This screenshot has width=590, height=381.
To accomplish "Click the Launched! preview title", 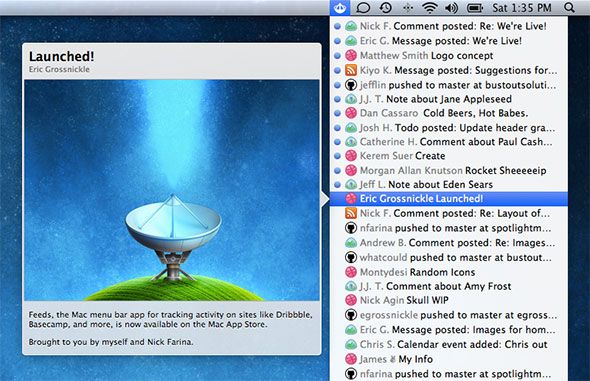I will point(62,56).
